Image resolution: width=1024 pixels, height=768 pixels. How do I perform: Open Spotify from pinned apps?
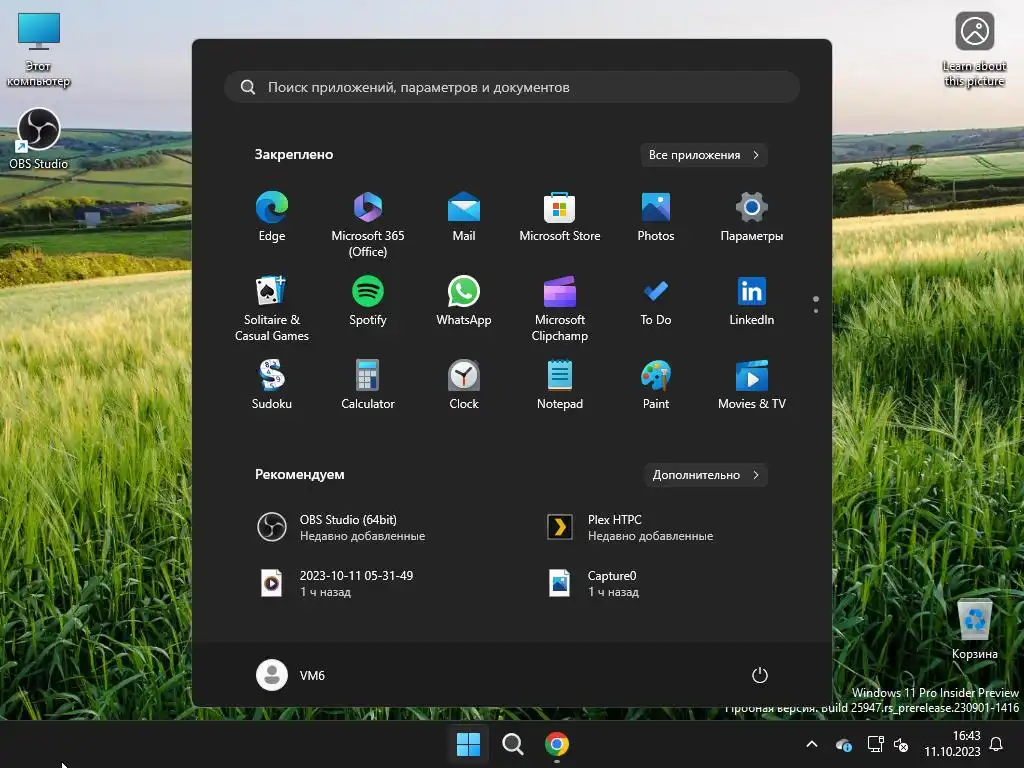[368, 302]
